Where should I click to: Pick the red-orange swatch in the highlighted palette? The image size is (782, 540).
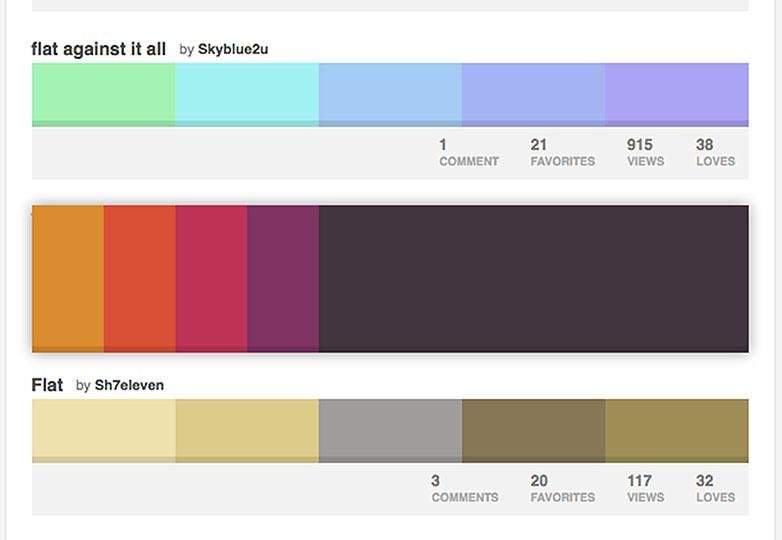tap(140, 278)
